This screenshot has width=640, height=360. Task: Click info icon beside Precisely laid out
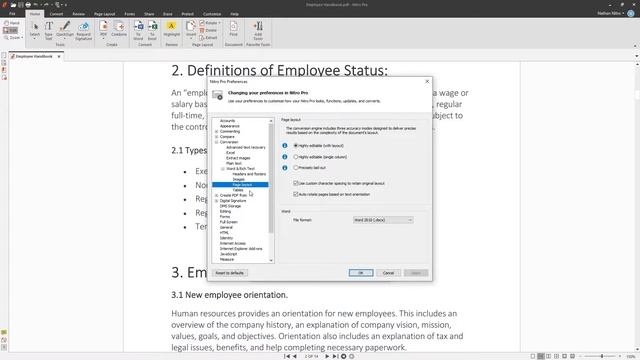click(285, 168)
